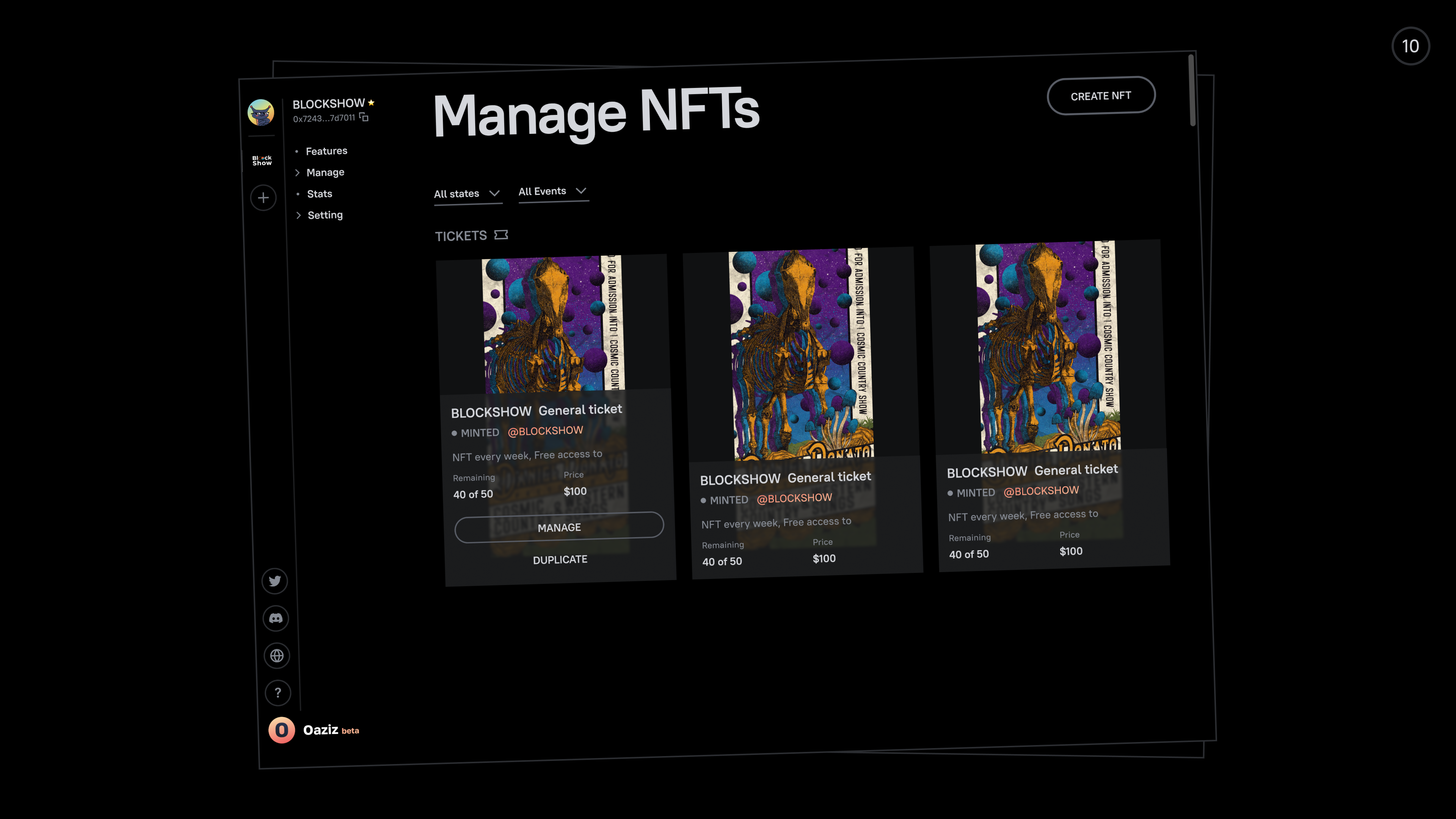Open the help question mark icon
Image resolution: width=1456 pixels, height=819 pixels.
(x=278, y=693)
